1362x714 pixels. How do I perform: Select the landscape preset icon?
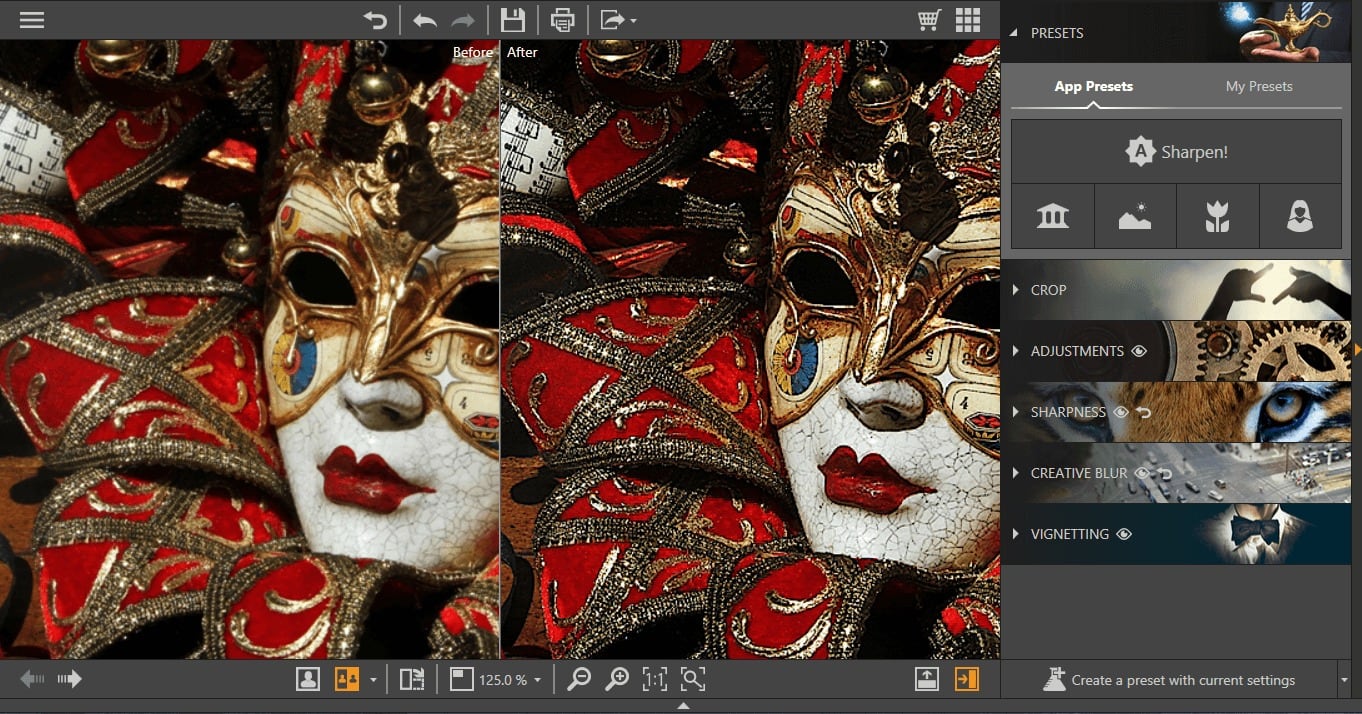click(x=1135, y=216)
